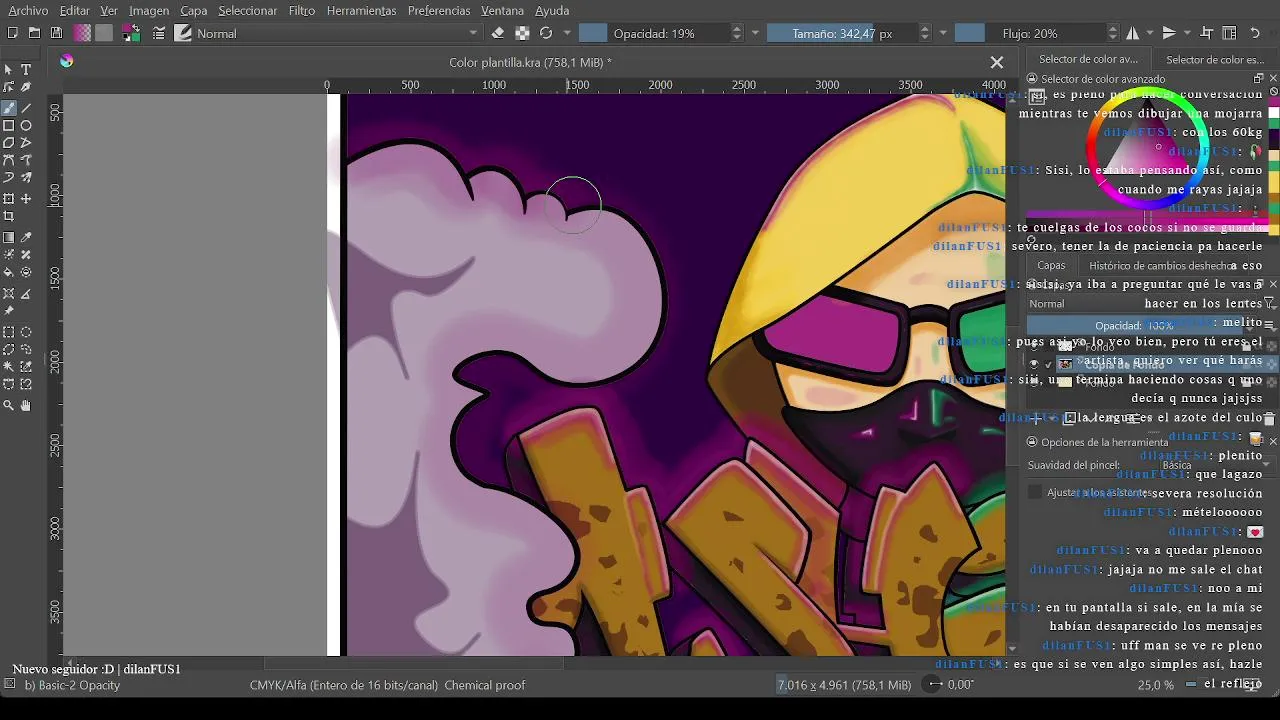Open the brush settings editor icon

pos(159,33)
